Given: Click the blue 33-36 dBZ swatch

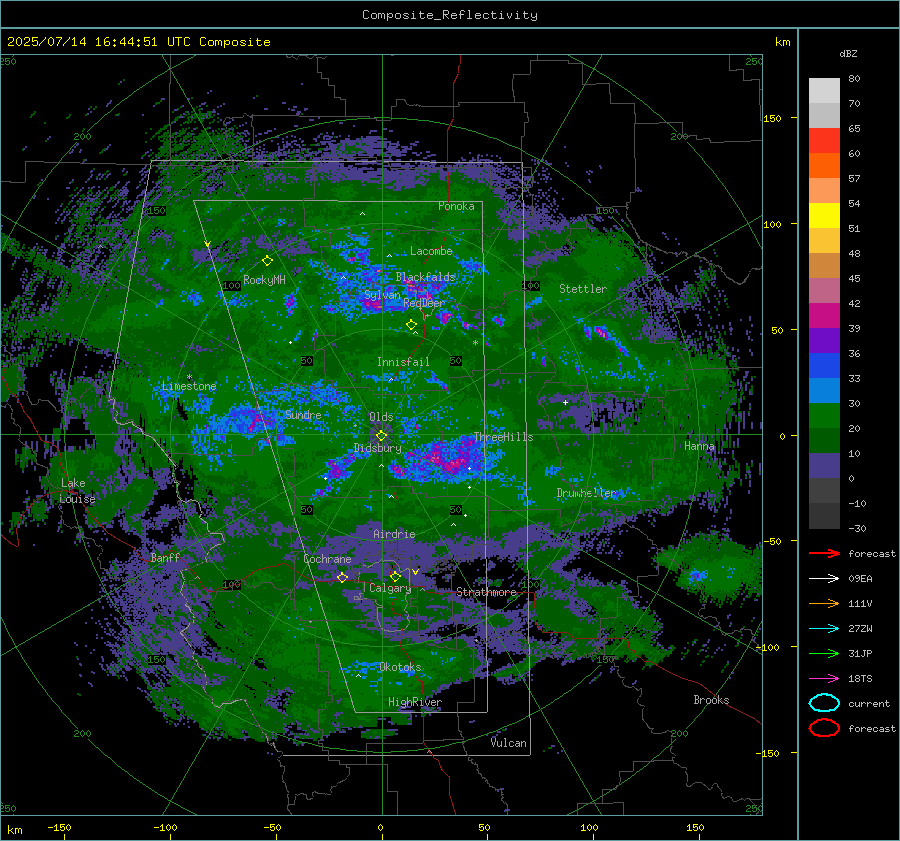Looking at the screenshot, I should [824, 366].
